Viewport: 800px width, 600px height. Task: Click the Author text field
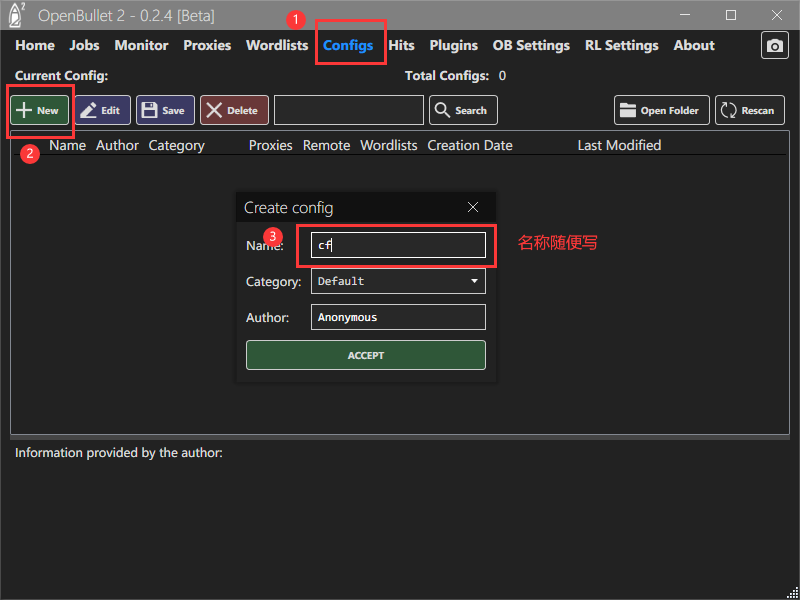tap(398, 317)
